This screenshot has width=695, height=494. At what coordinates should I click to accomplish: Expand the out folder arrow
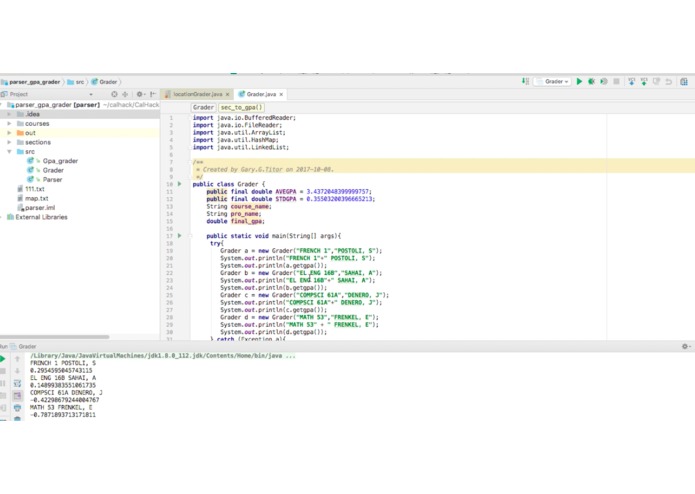(x=9, y=133)
